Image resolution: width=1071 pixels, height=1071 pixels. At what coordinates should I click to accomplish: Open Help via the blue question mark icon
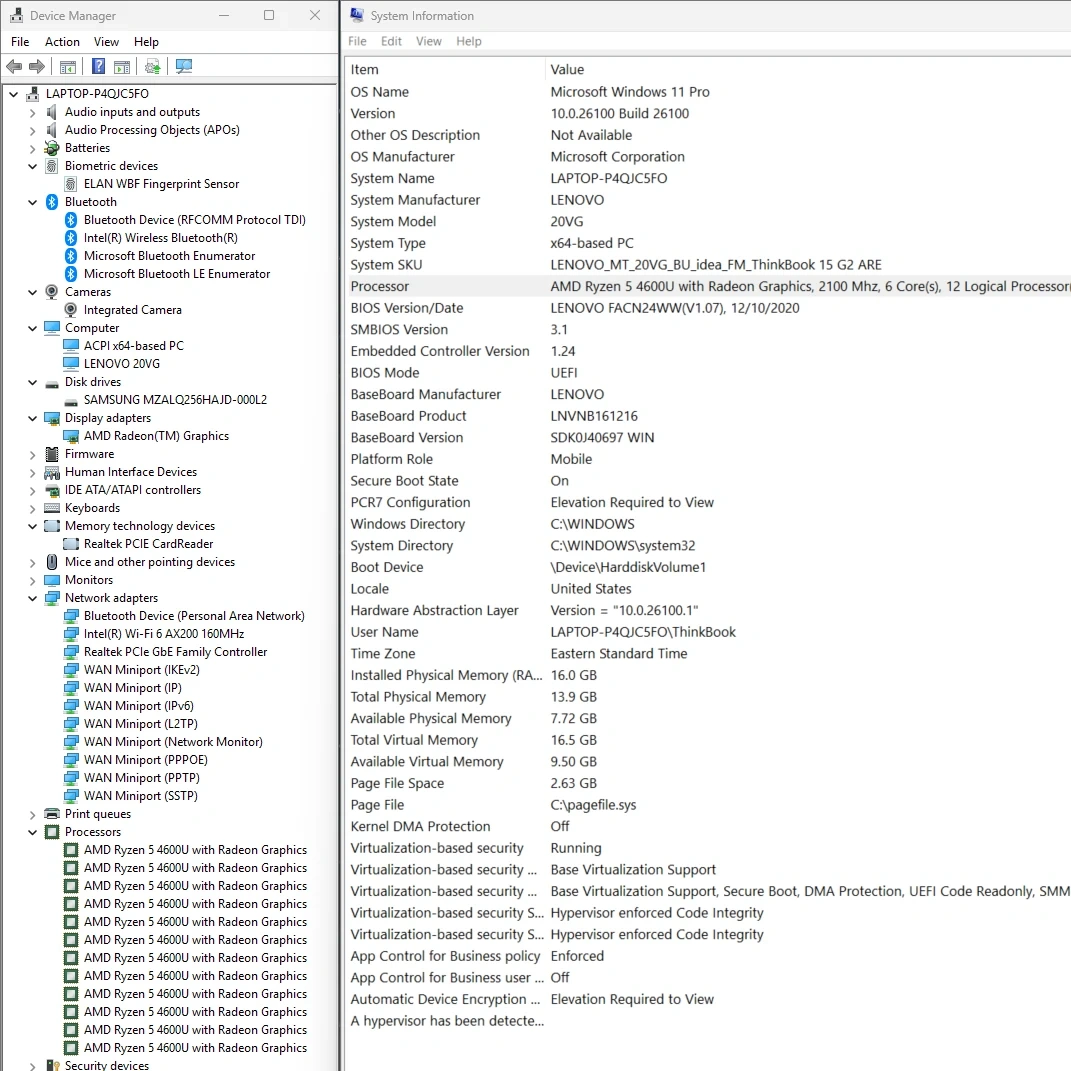point(98,67)
